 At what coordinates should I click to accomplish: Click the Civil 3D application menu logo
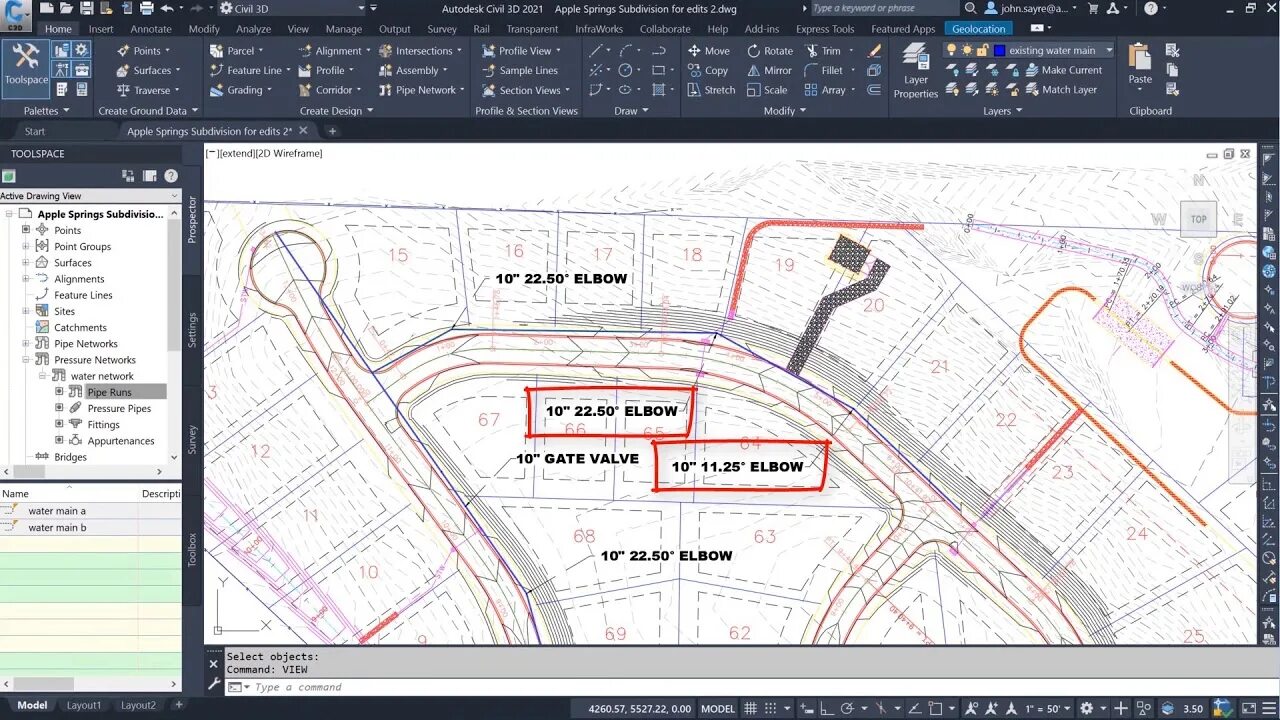16,14
